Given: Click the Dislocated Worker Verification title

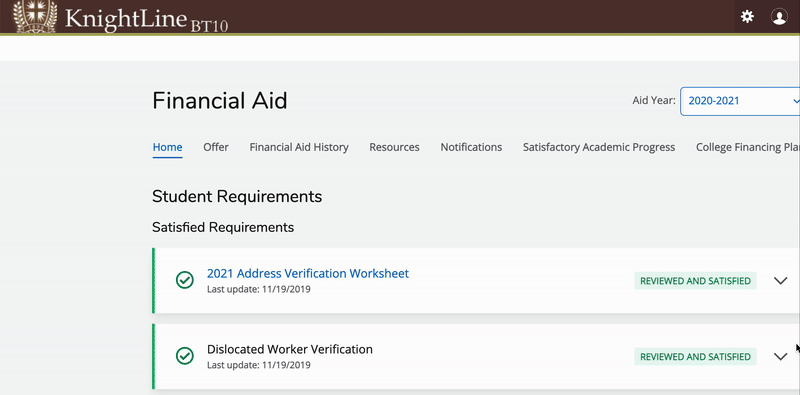Looking at the screenshot, I should [x=290, y=350].
